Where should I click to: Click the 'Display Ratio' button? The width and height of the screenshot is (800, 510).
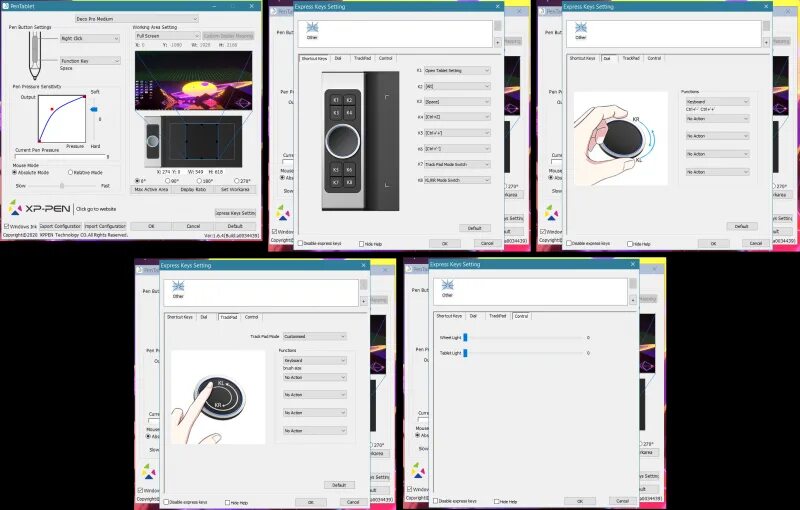point(193,189)
